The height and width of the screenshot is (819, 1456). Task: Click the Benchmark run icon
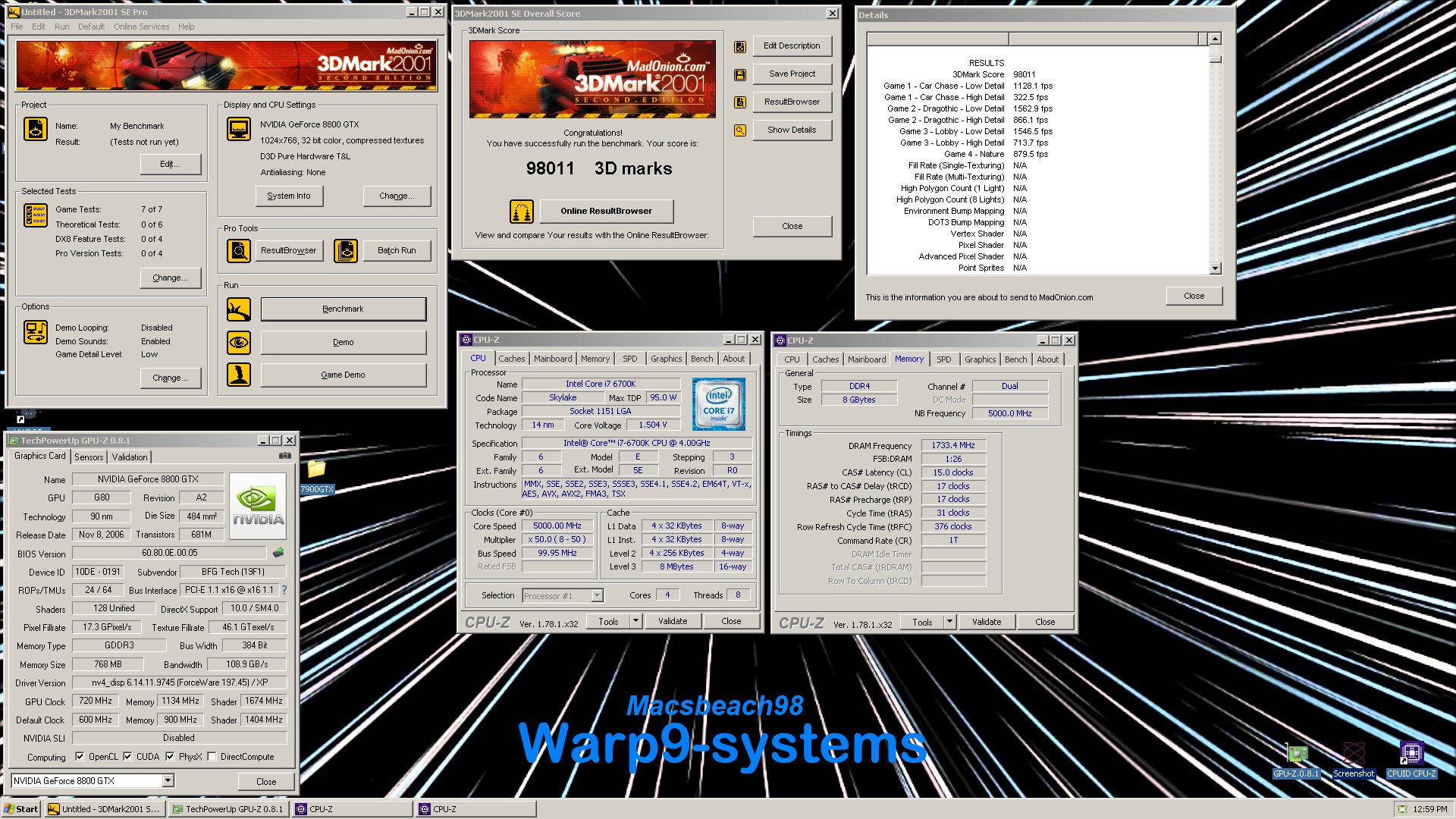pos(239,309)
